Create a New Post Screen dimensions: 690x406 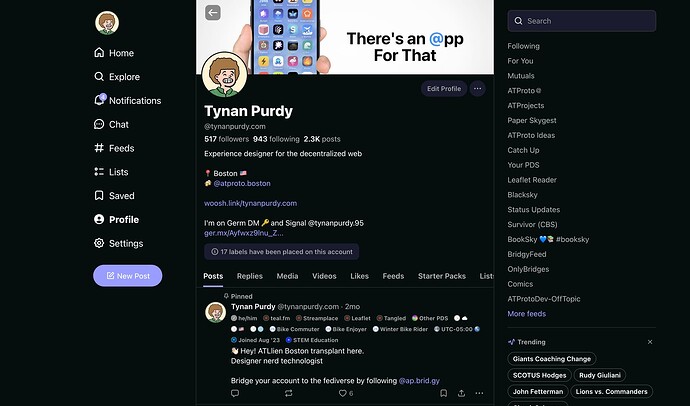click(128, 276)
